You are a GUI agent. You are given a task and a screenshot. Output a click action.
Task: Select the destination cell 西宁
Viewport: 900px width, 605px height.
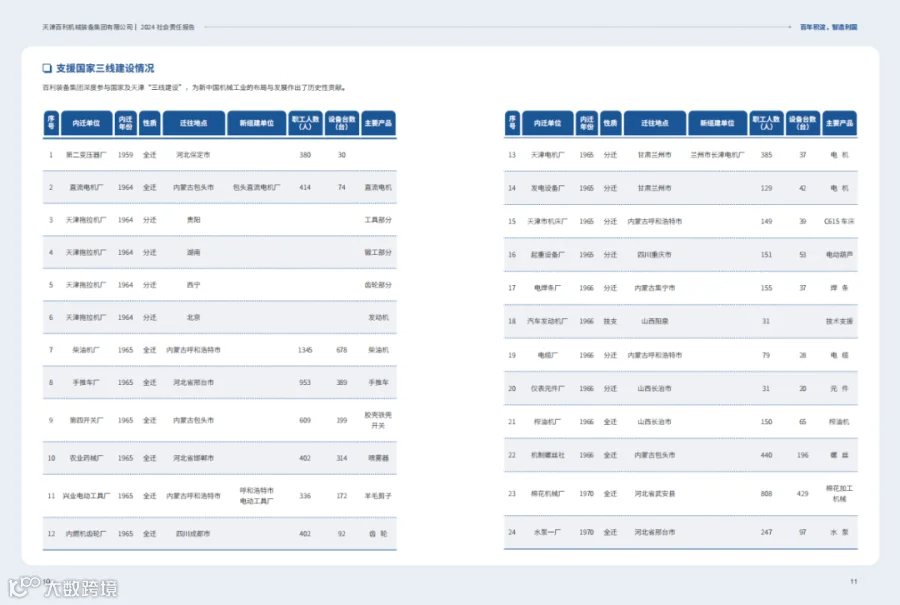193,285
